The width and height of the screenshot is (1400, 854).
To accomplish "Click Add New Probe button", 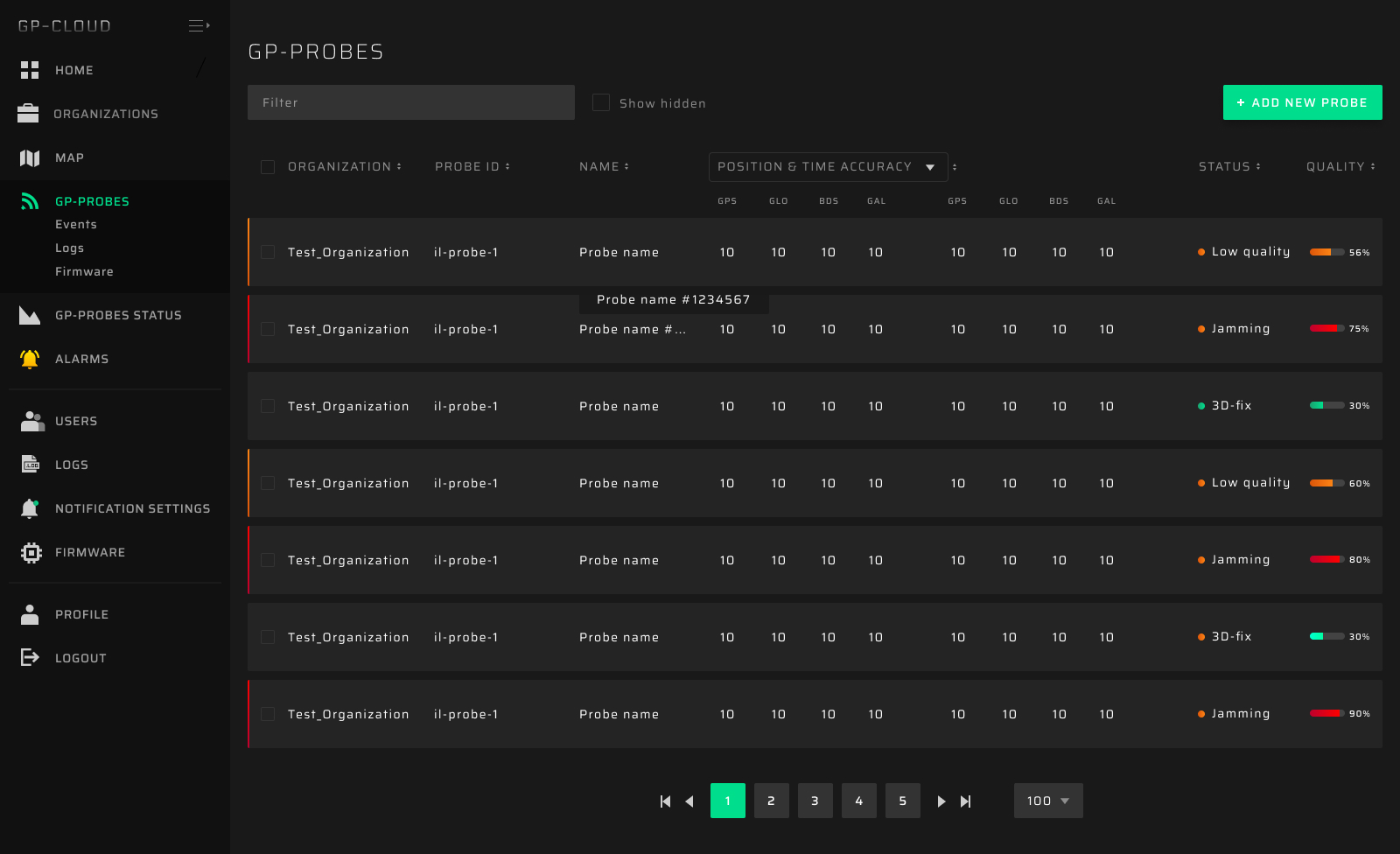I will pyautogui.click(x=1302, y=102).
